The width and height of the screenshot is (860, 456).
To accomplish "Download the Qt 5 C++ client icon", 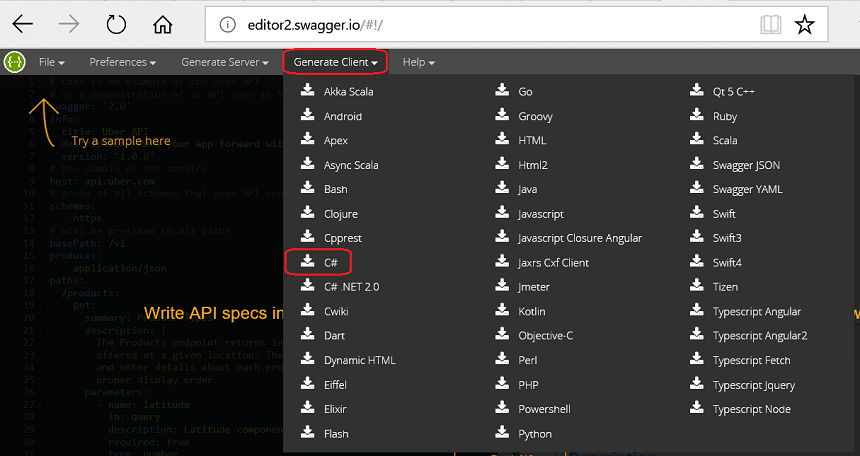I will click(697, 89).
